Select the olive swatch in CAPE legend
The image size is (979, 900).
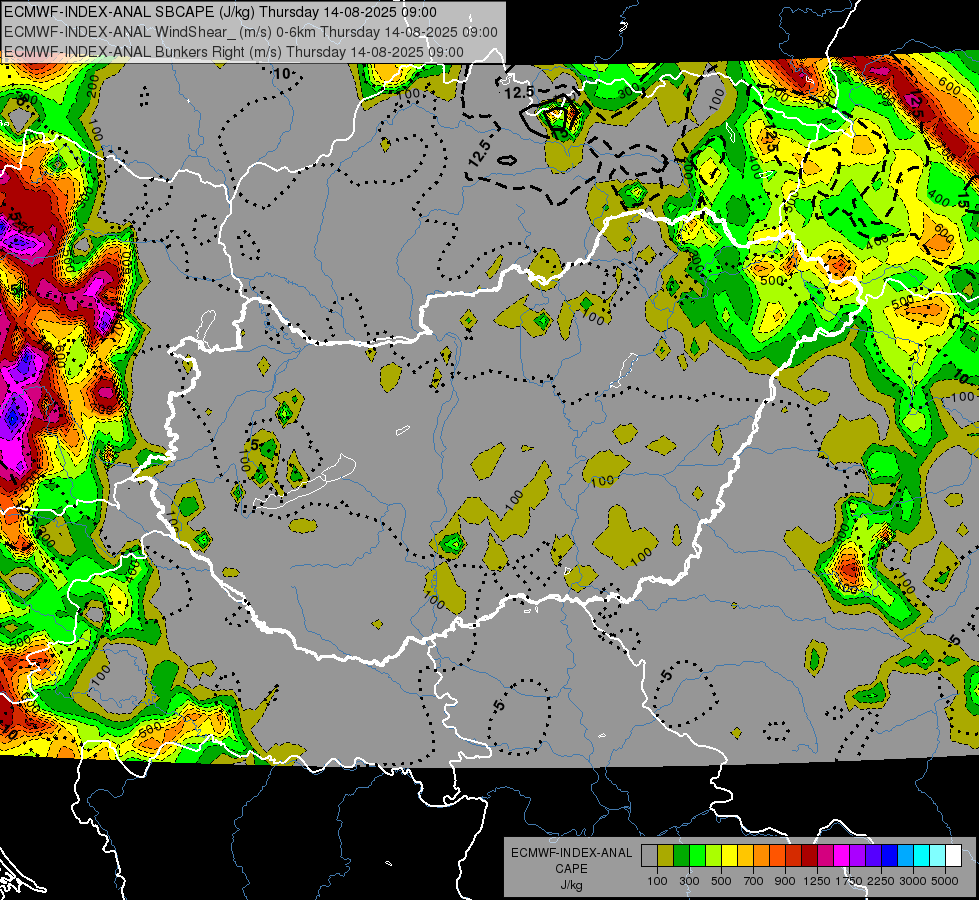click(x=666, y=856)
